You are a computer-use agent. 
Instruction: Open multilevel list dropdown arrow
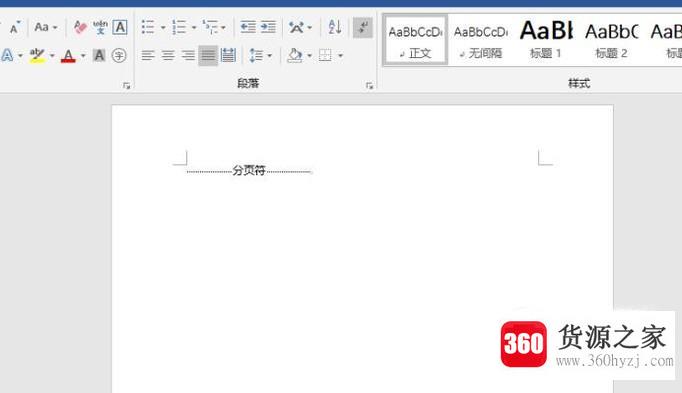point(224,28)
